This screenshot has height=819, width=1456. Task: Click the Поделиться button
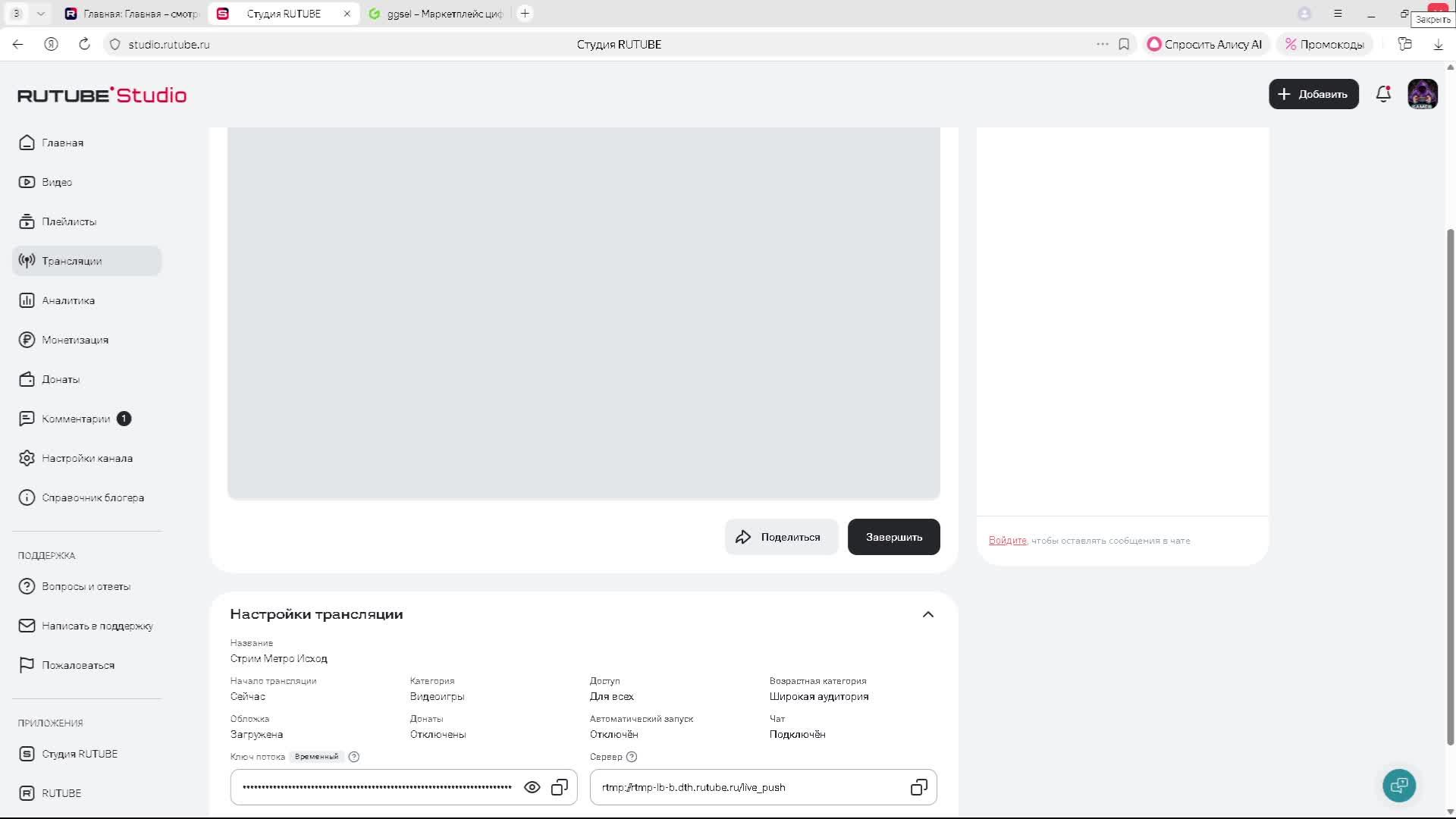781,537
